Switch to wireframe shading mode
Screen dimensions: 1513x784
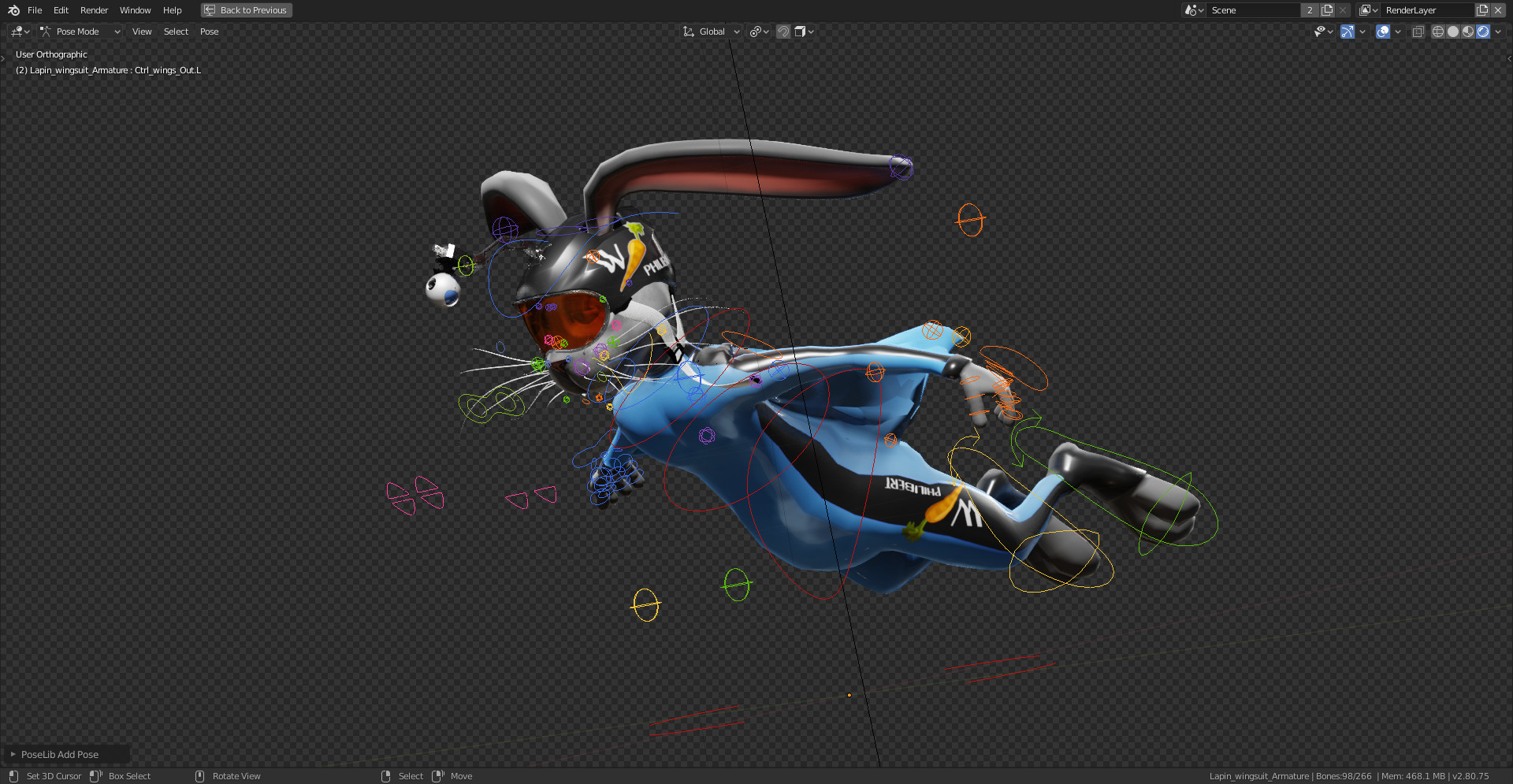coord(1438,32)
